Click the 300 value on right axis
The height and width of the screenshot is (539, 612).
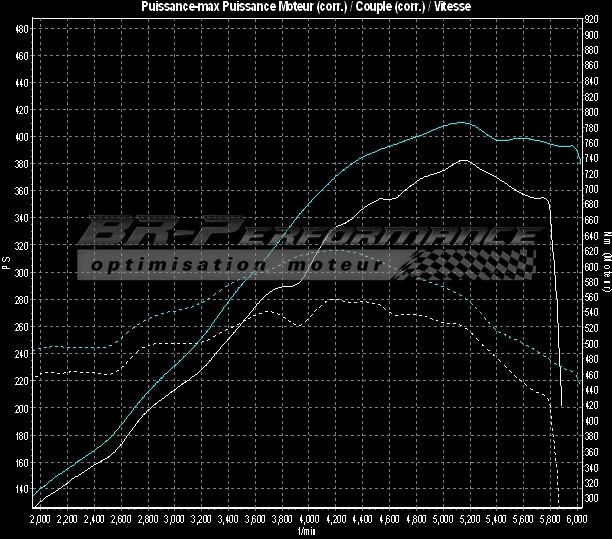tap(593, 498)
